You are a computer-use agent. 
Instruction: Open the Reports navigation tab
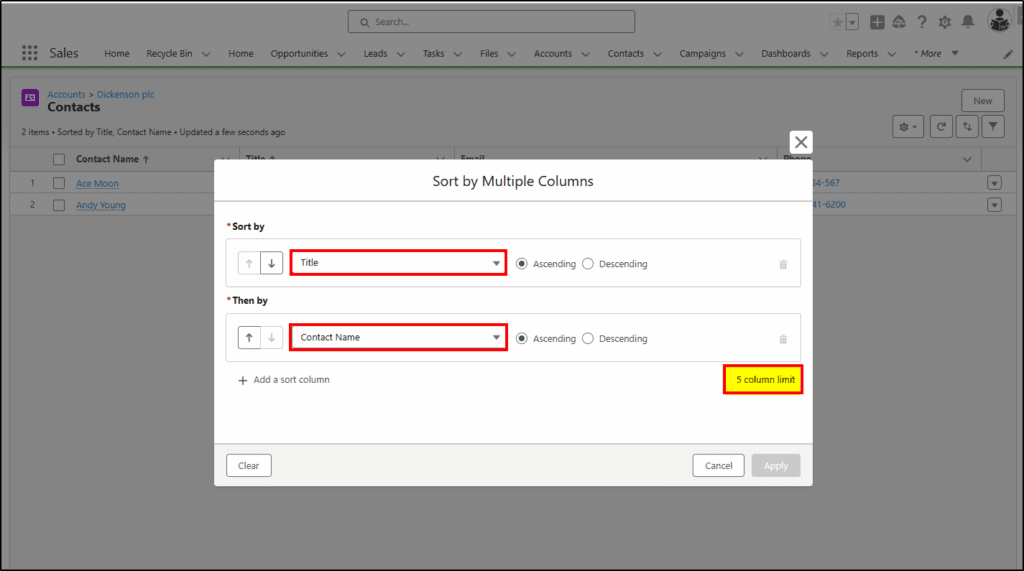click(x=862, y=54)
